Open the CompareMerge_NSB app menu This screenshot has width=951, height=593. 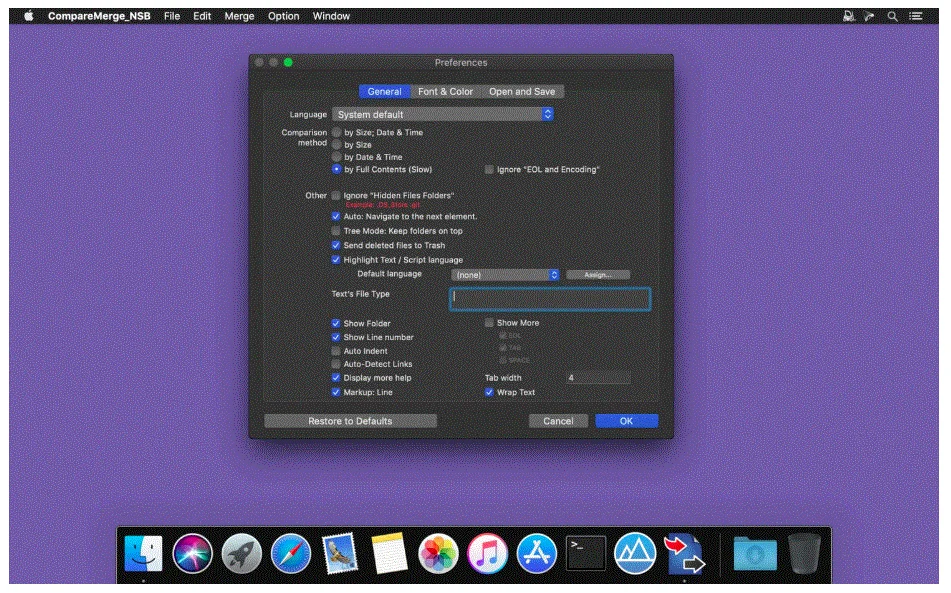click(99, 16)
